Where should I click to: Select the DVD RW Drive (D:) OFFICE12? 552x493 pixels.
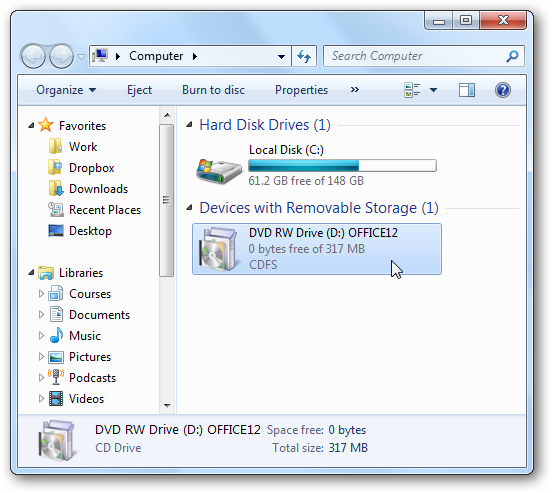317,249
